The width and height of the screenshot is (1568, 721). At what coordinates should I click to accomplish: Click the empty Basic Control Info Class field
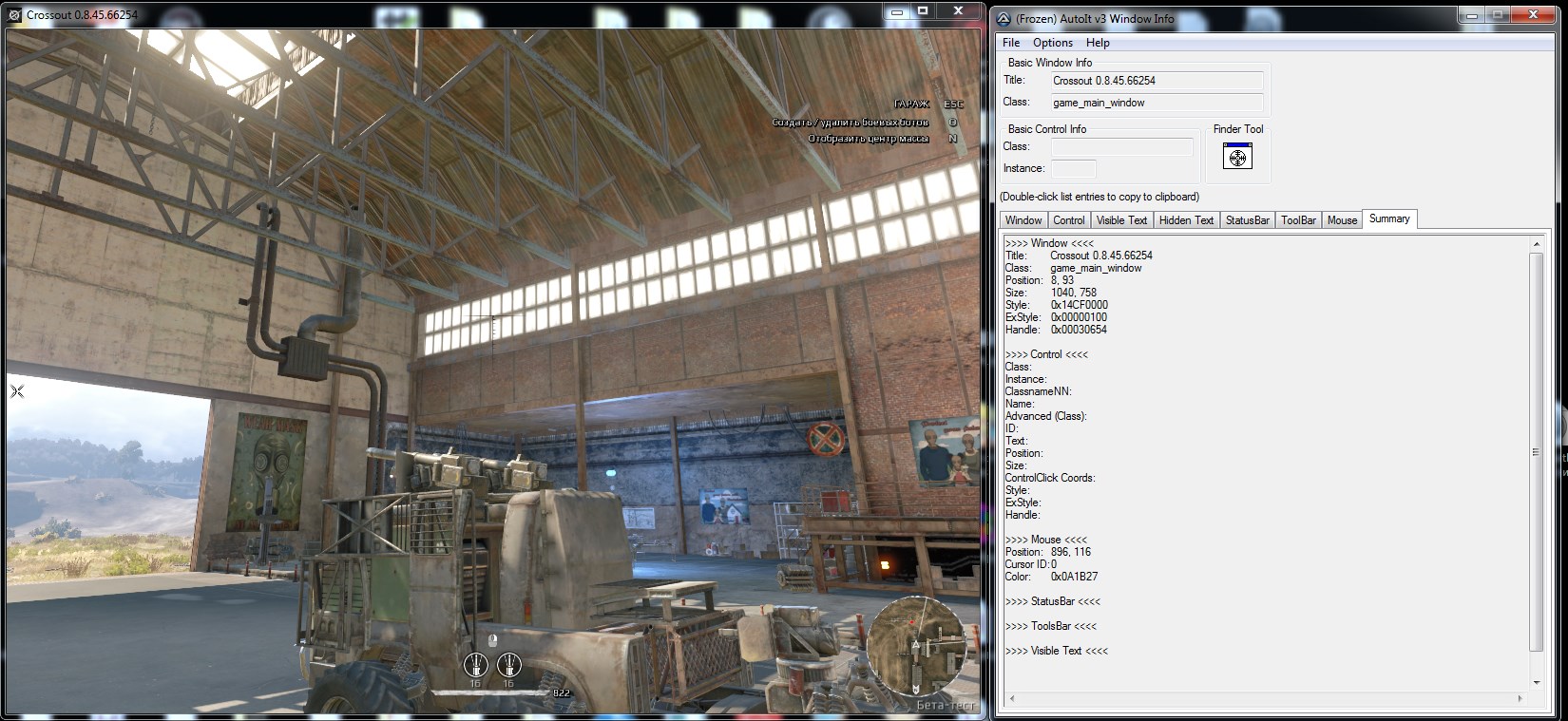coord(1121,146)
